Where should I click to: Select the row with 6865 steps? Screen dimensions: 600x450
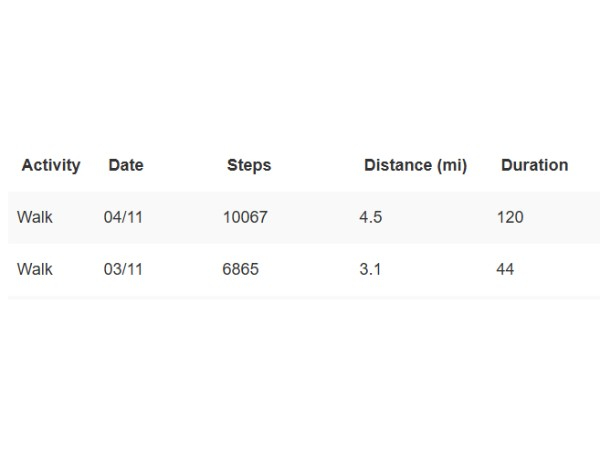(x=300, y=270)
